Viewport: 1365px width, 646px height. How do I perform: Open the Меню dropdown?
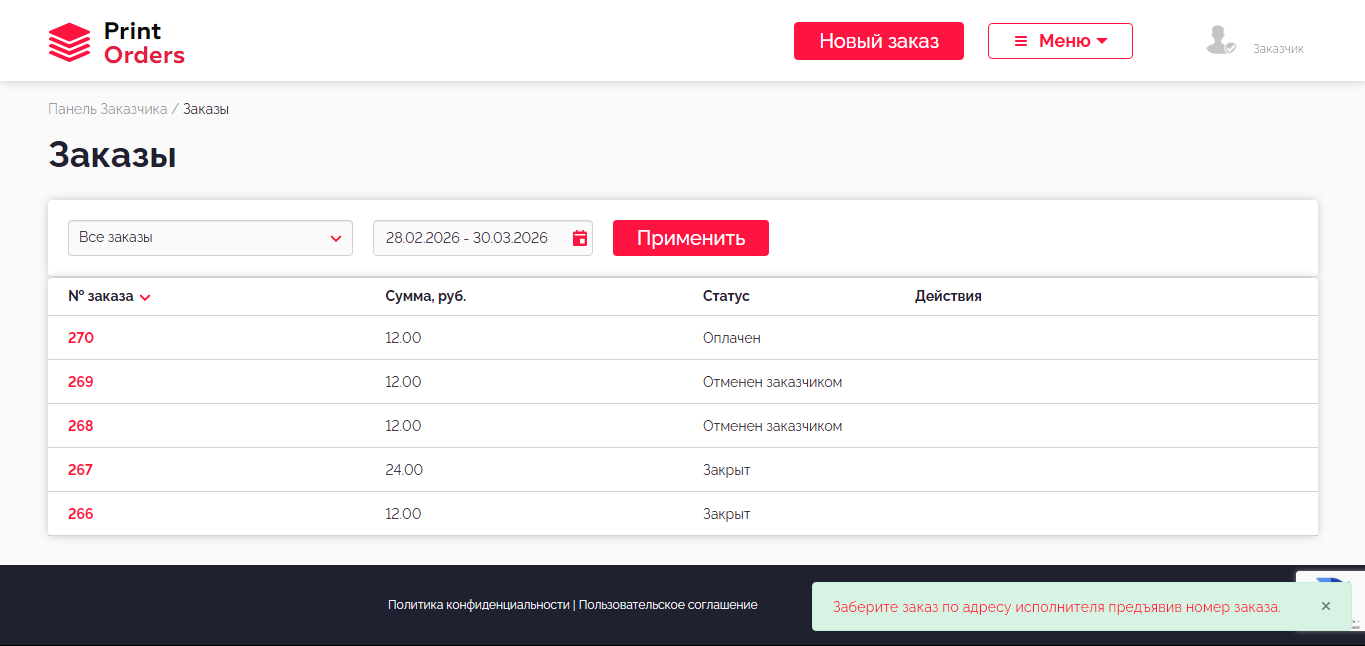[x=1060, y=41]
